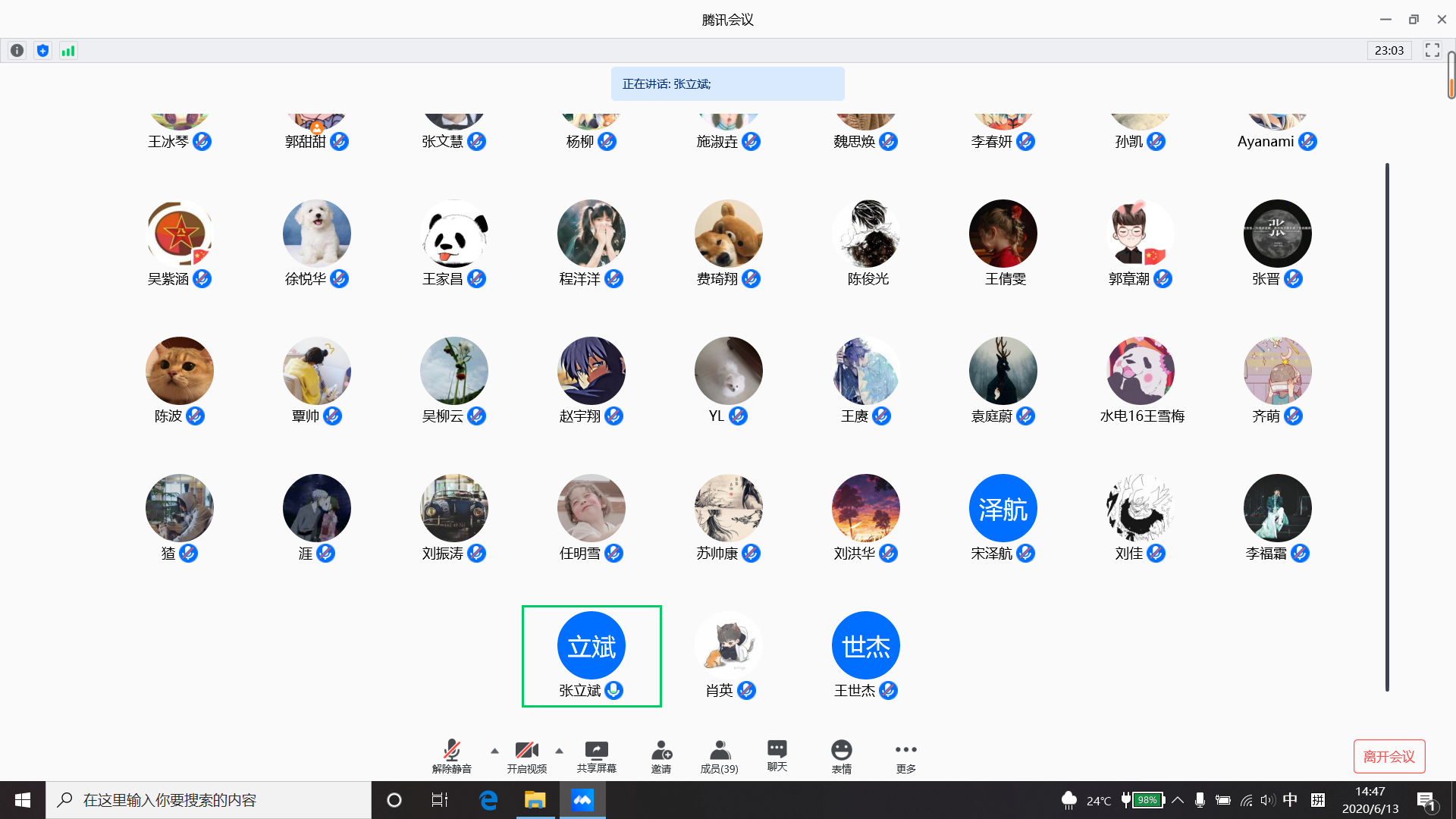Screen dimensions: 1456x819
Task: Select participant 张立斌's avatar tile
Action: pos(591,646)
